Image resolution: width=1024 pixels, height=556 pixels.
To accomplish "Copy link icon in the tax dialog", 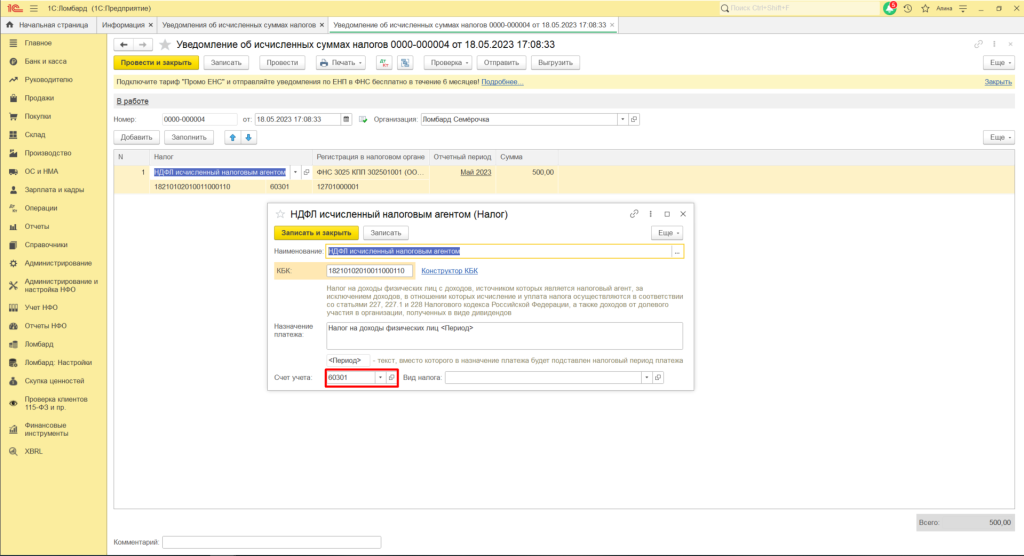I will pyautogui.click(x=634, y=214).
